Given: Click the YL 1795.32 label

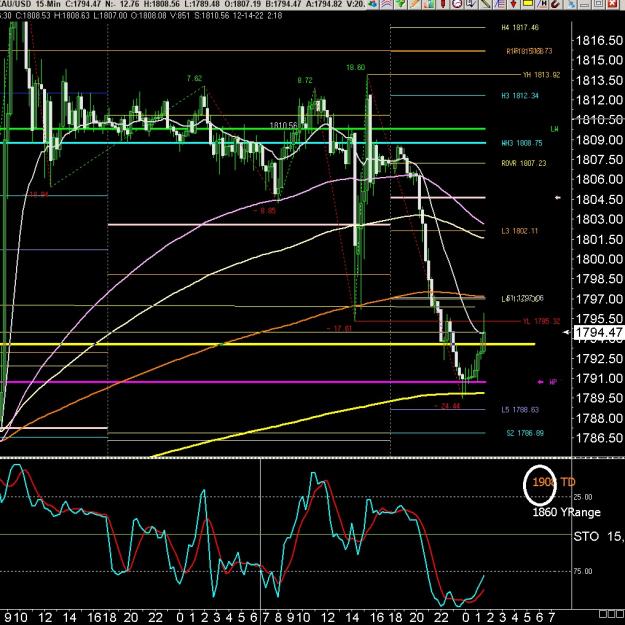Looking at the screenshot, I should [x=541, y=321].
